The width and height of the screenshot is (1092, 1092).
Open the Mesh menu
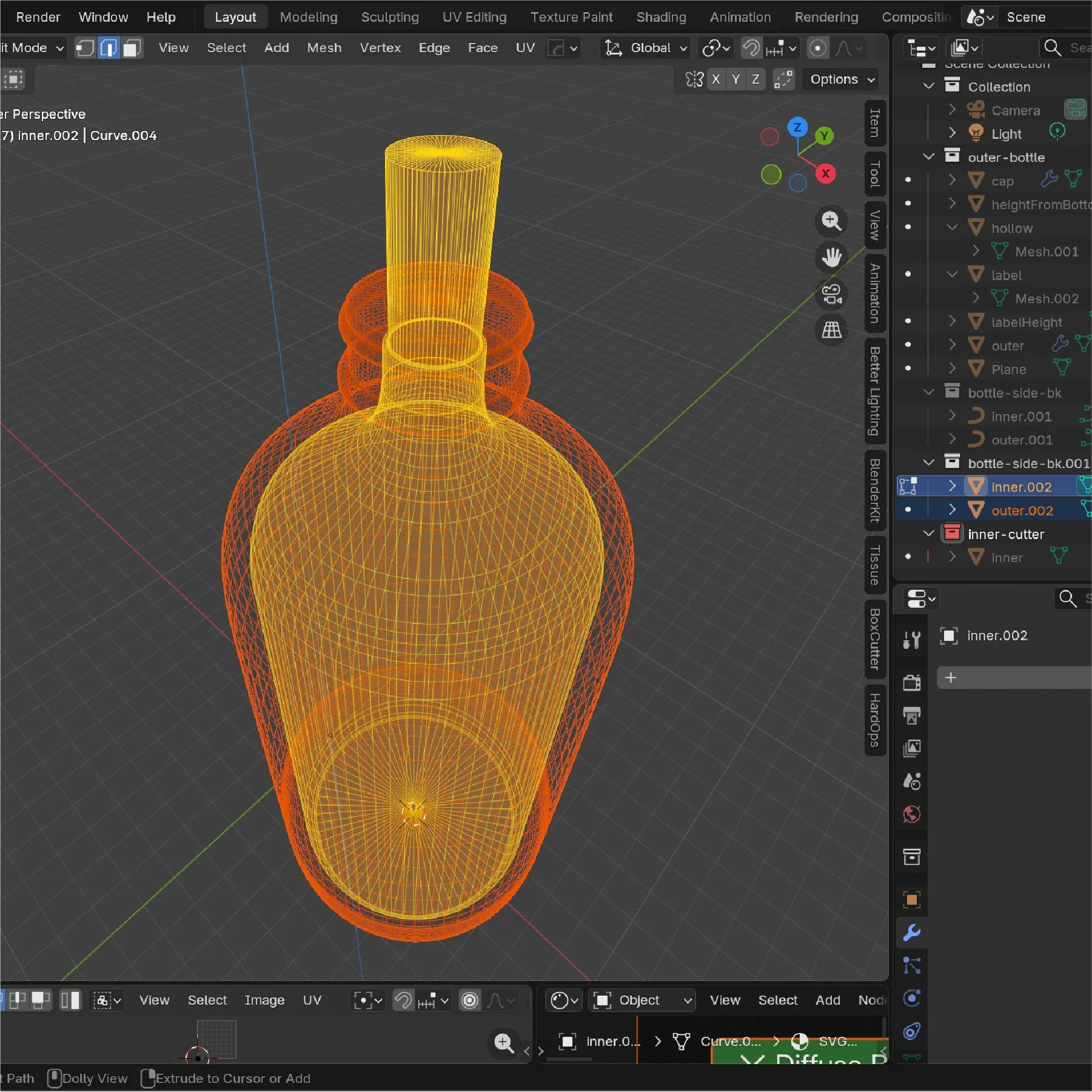point(324,48)
